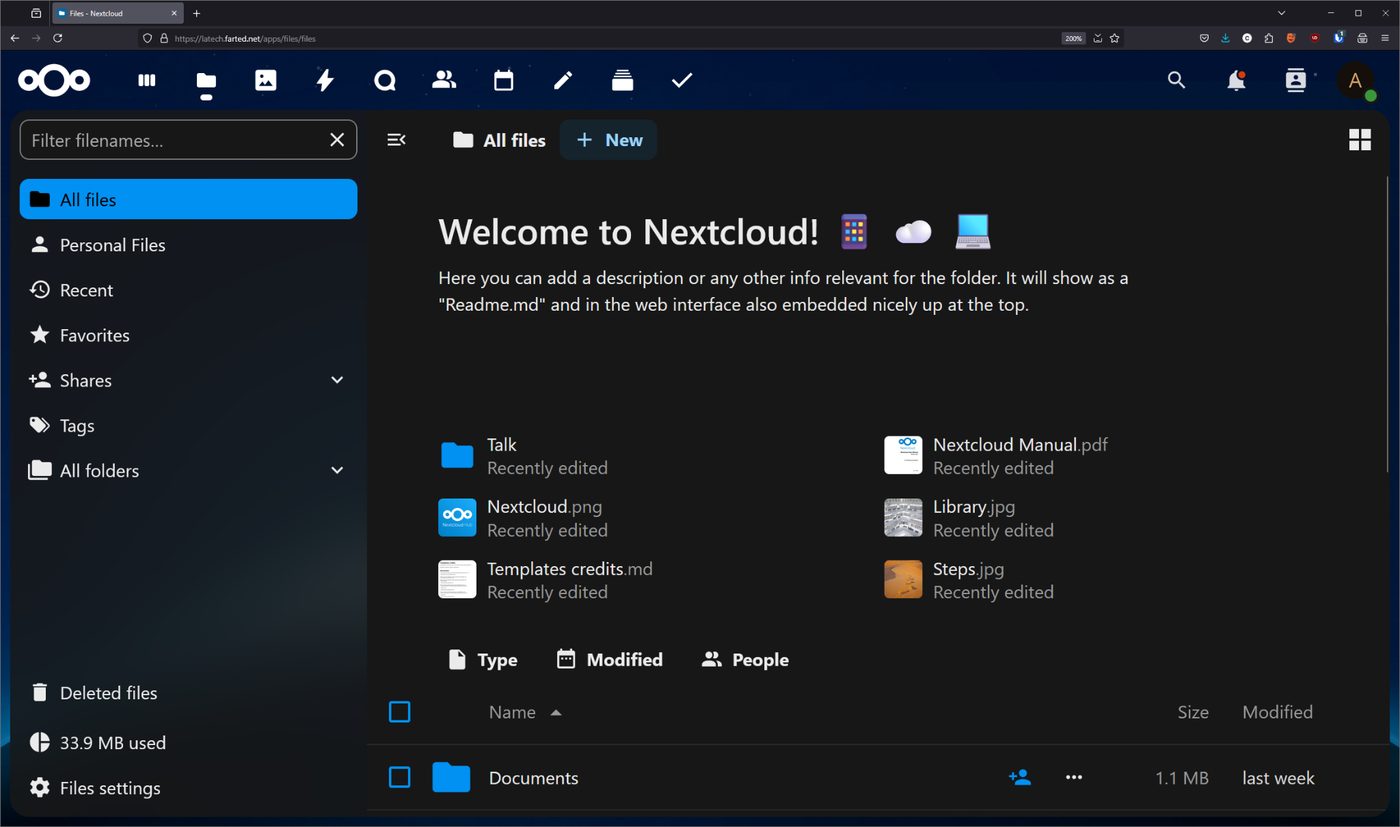This screenshot has height=827, width=1400.
Task: Open the New file menu
Action: point(609,140)
